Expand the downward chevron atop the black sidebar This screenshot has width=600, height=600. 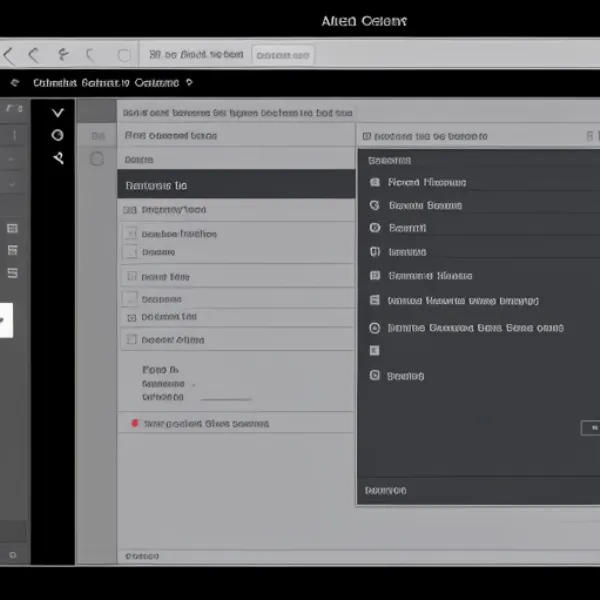(57, 113)
